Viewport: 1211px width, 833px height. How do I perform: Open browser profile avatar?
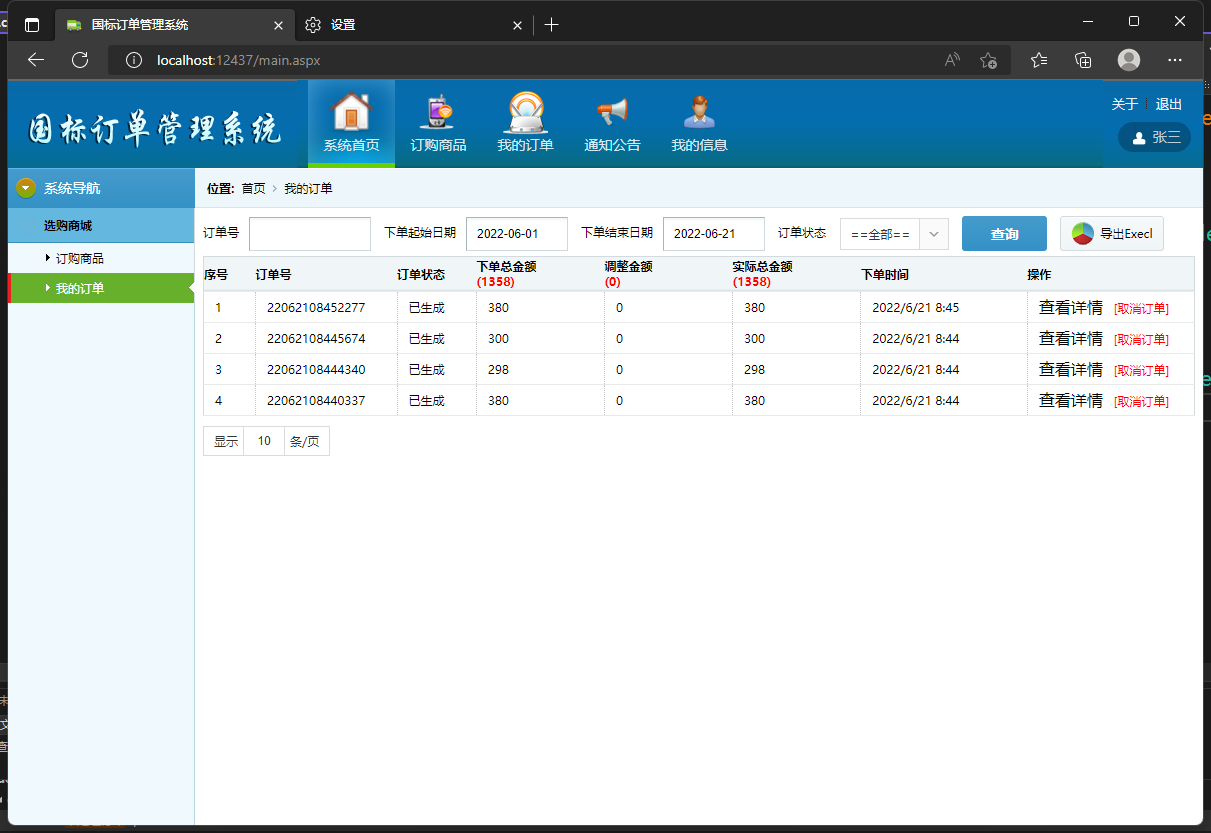(1129, 60)
